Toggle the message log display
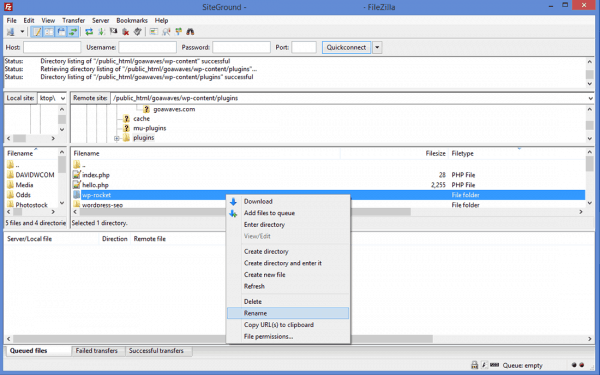Image resolution: width=600 pixels, height=375 pixels. pos(37,32)
